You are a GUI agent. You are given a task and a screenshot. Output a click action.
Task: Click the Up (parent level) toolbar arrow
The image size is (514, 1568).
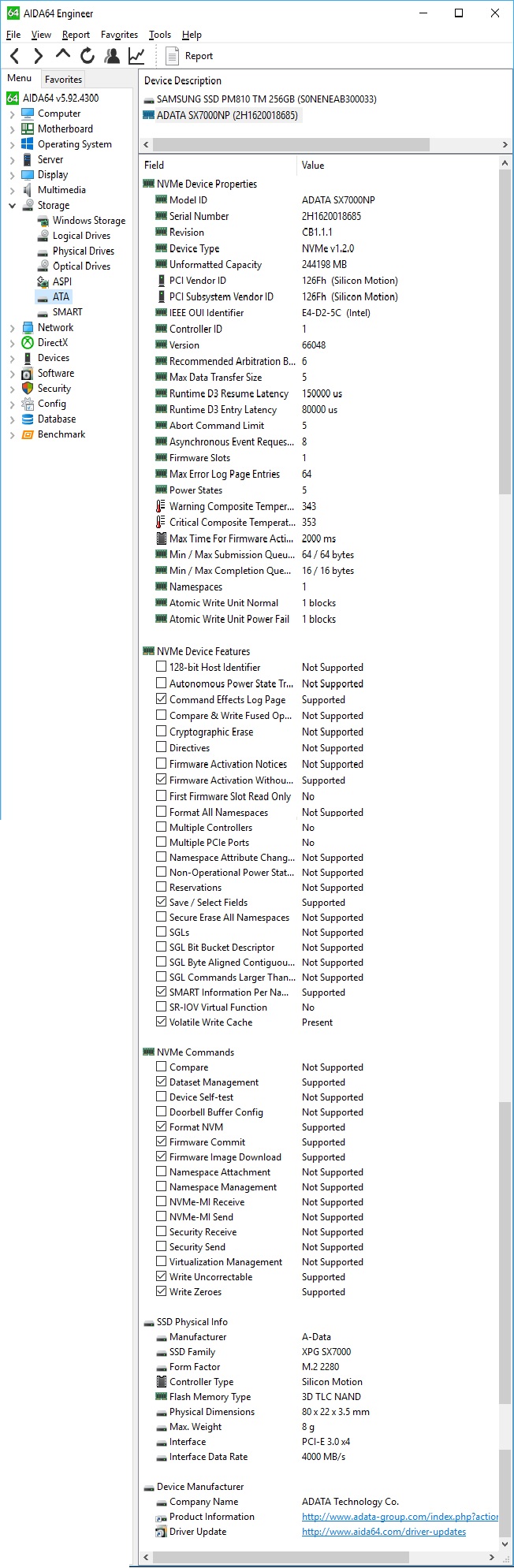pos(63,55)
